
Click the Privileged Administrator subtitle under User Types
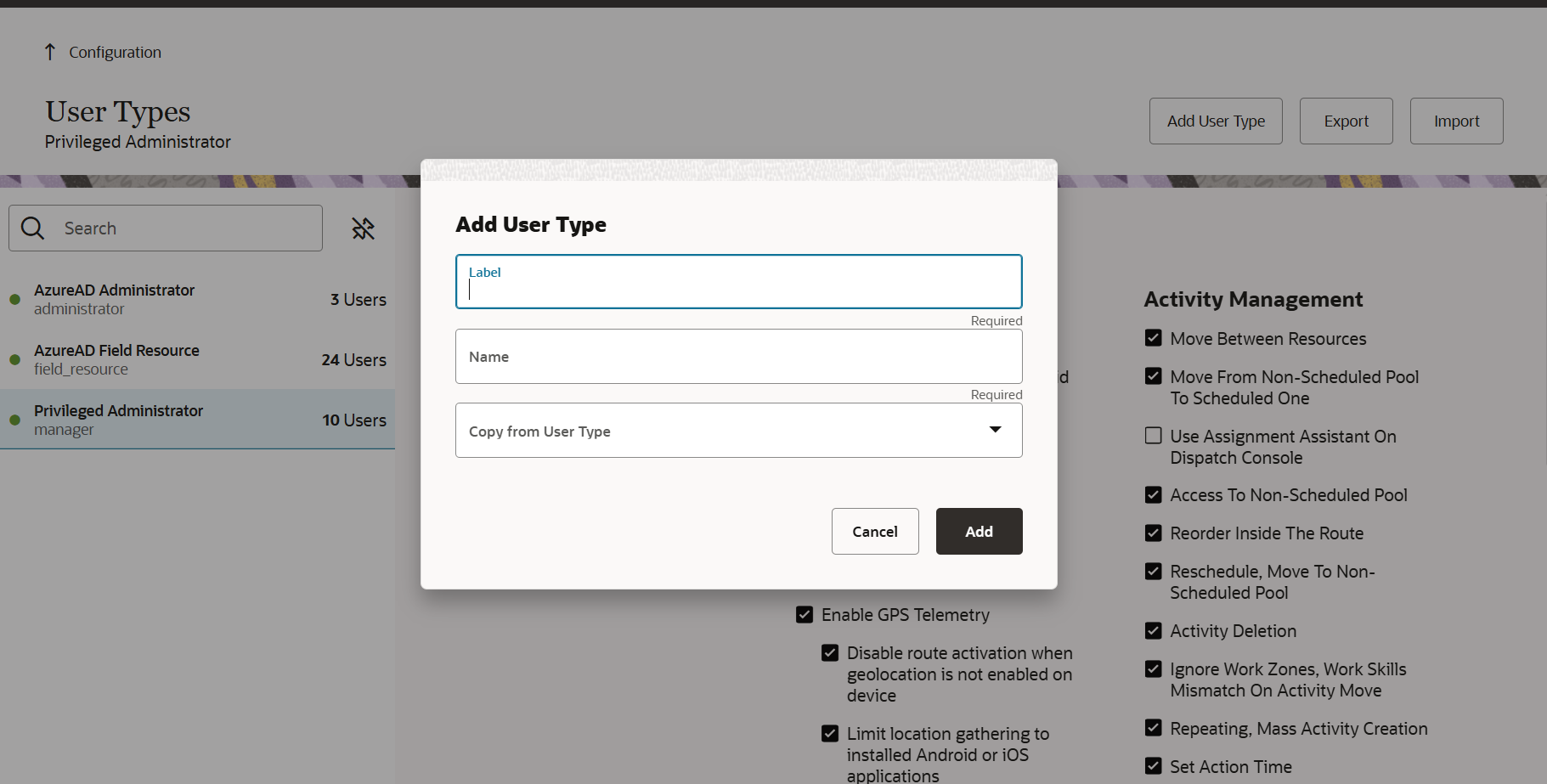138,142
